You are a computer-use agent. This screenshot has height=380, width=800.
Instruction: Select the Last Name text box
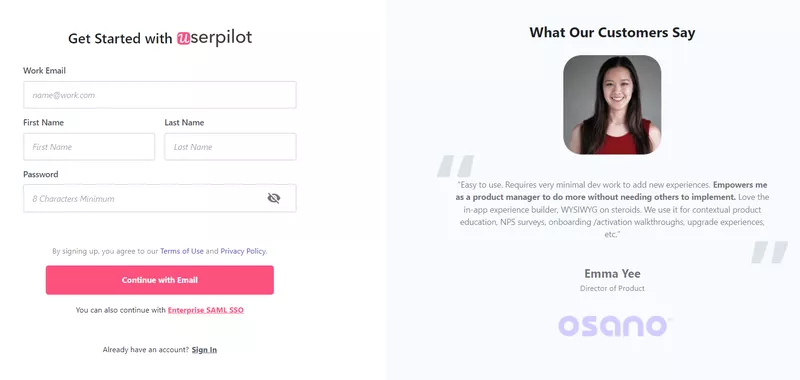point(230,147)
